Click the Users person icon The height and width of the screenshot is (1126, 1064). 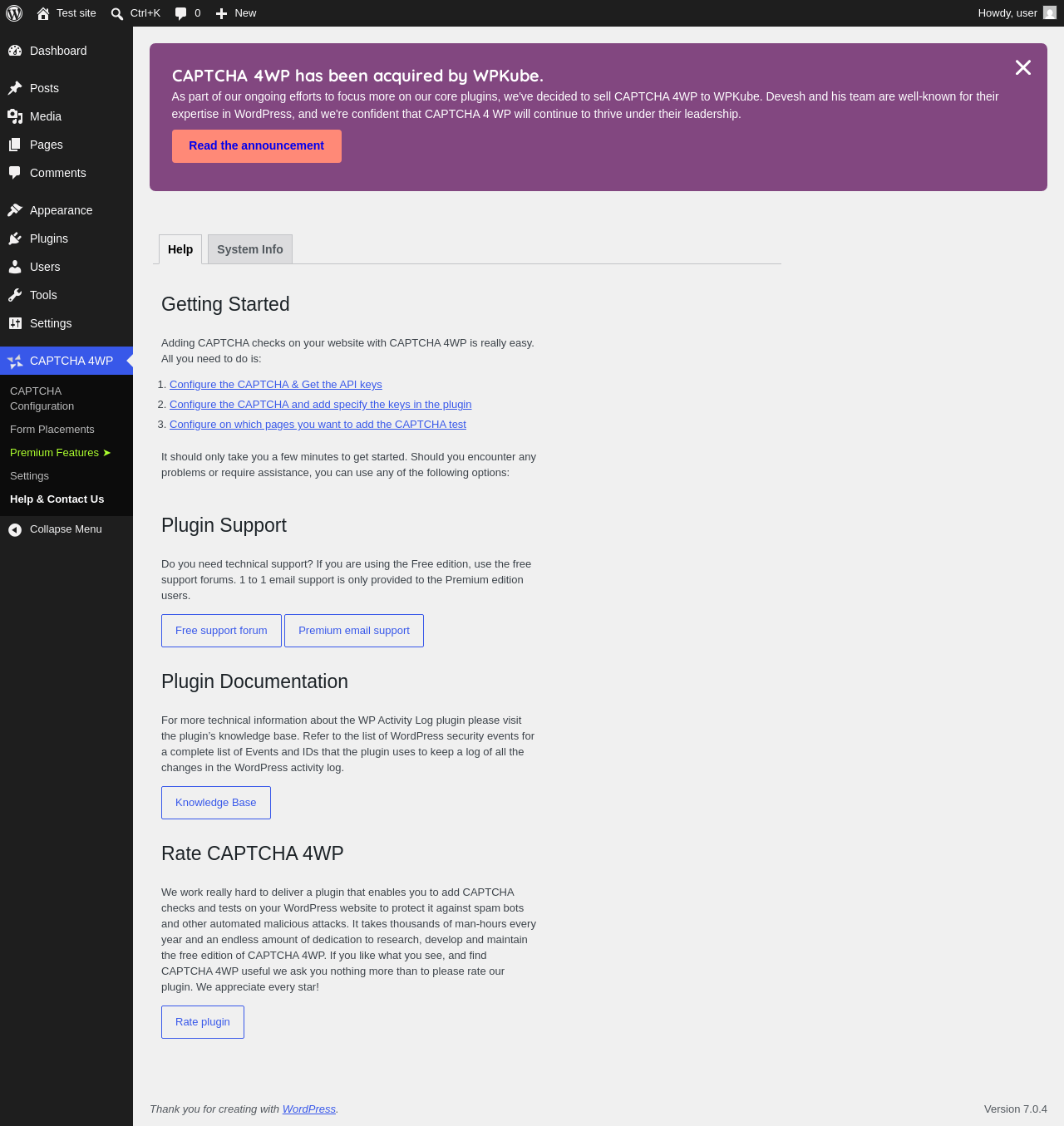click(15, 267)
